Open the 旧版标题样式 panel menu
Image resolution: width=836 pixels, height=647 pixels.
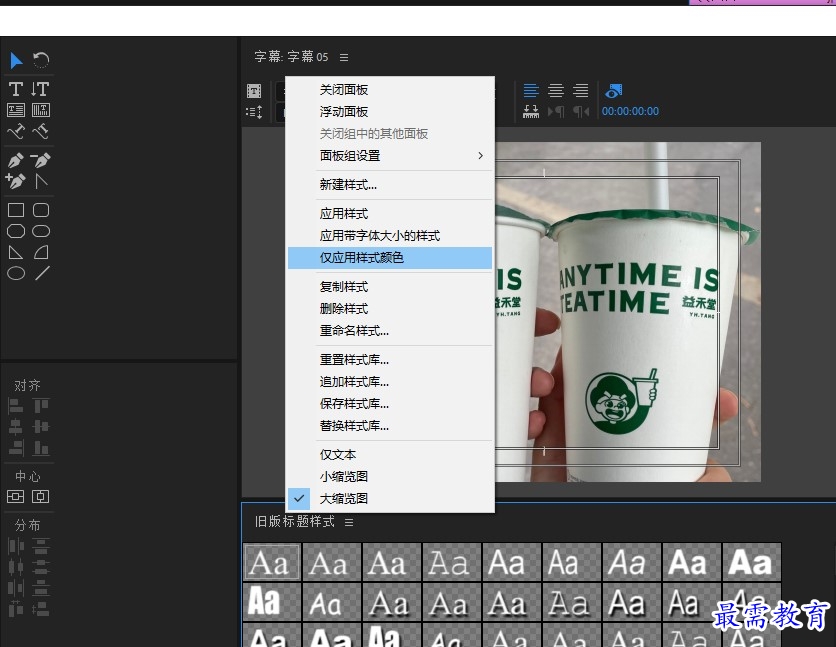(349, 522)
